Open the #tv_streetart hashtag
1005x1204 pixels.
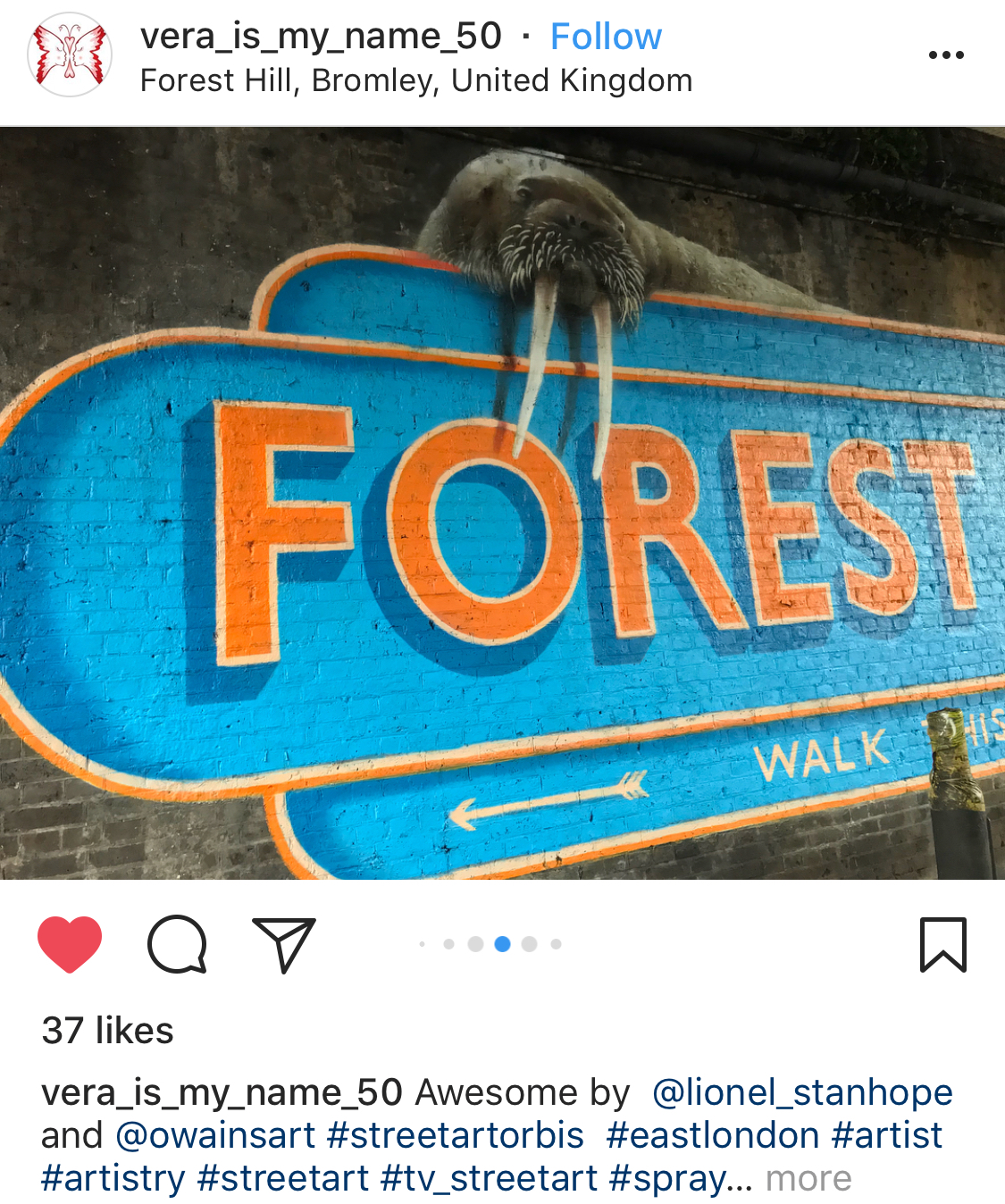click(489, 1178)
